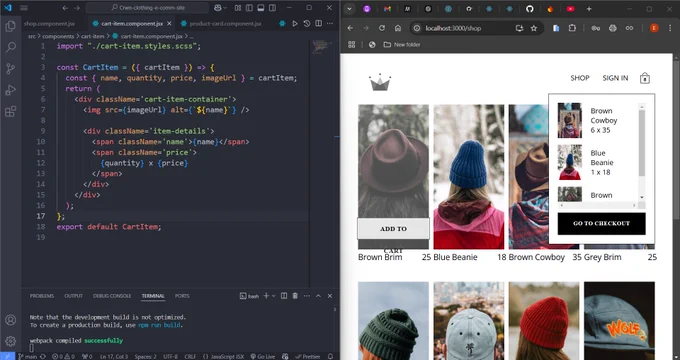Image resolution: width=680 pixels, height=360 pixels.
Task: Open the VS Code hamburger menu
Action: coord(24,8)
